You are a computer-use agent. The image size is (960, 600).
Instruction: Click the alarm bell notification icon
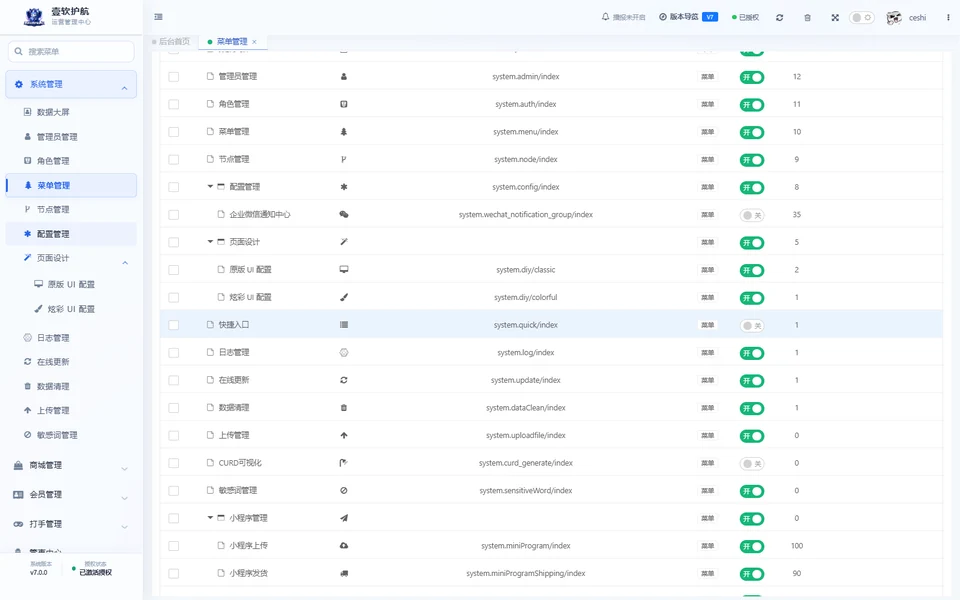(606, 17)
